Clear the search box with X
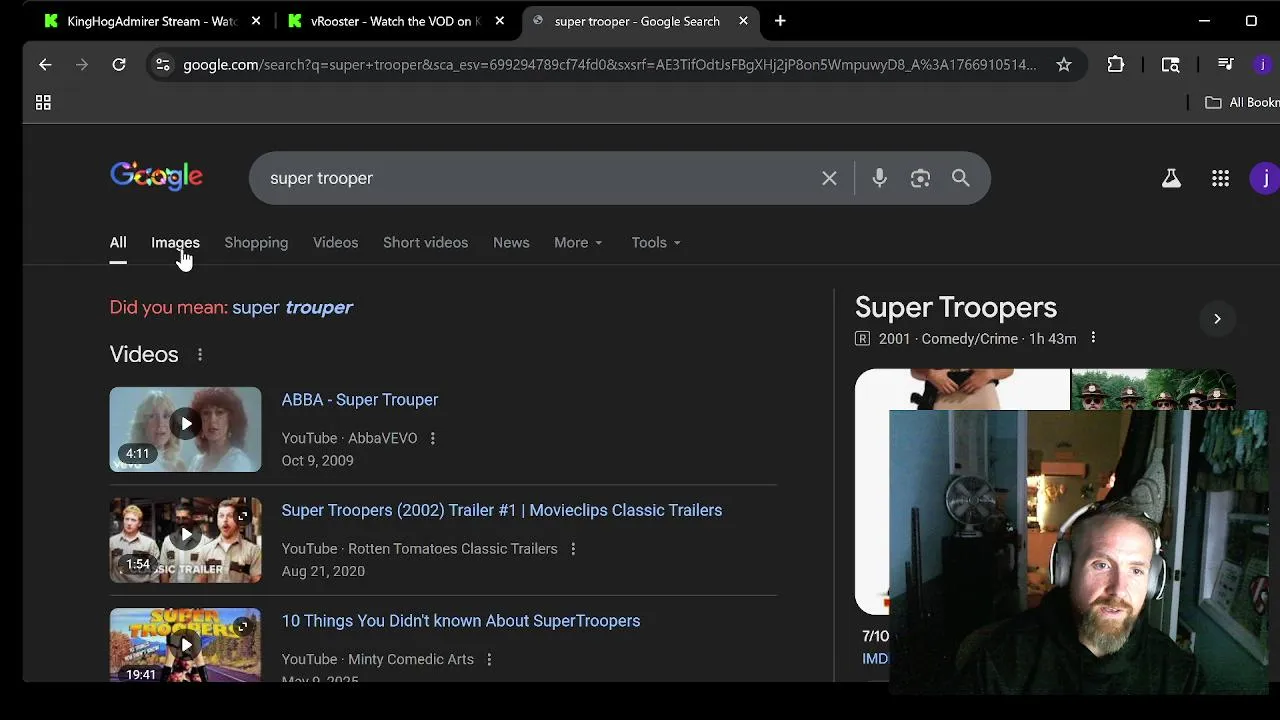1280x720 pixels. tap(829, 178)
